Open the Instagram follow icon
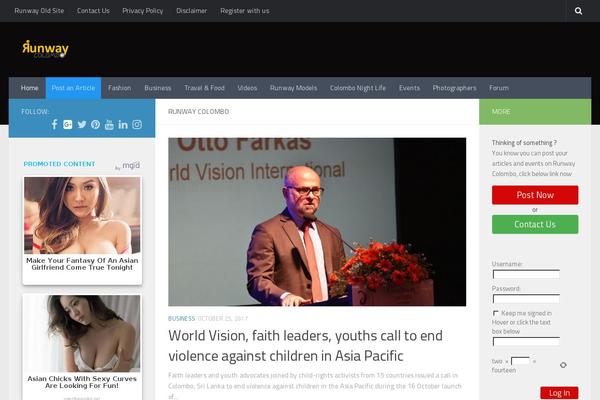This screenshot has height=400, width=600. (137, 124)
